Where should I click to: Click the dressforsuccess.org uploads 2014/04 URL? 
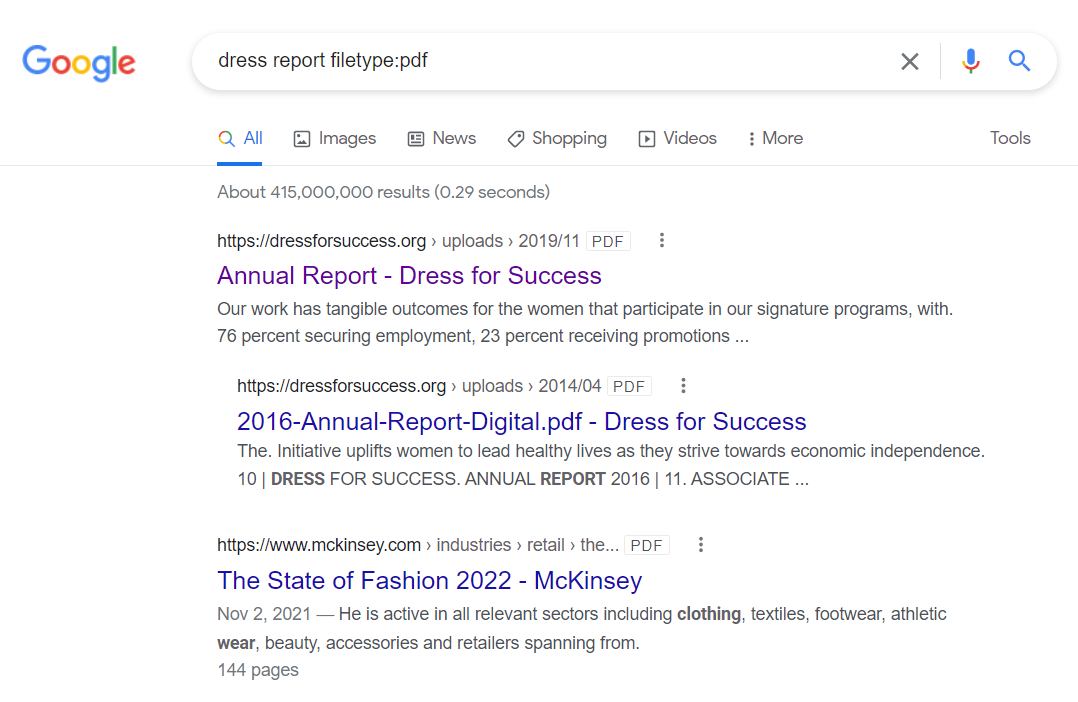pos(419,386)
